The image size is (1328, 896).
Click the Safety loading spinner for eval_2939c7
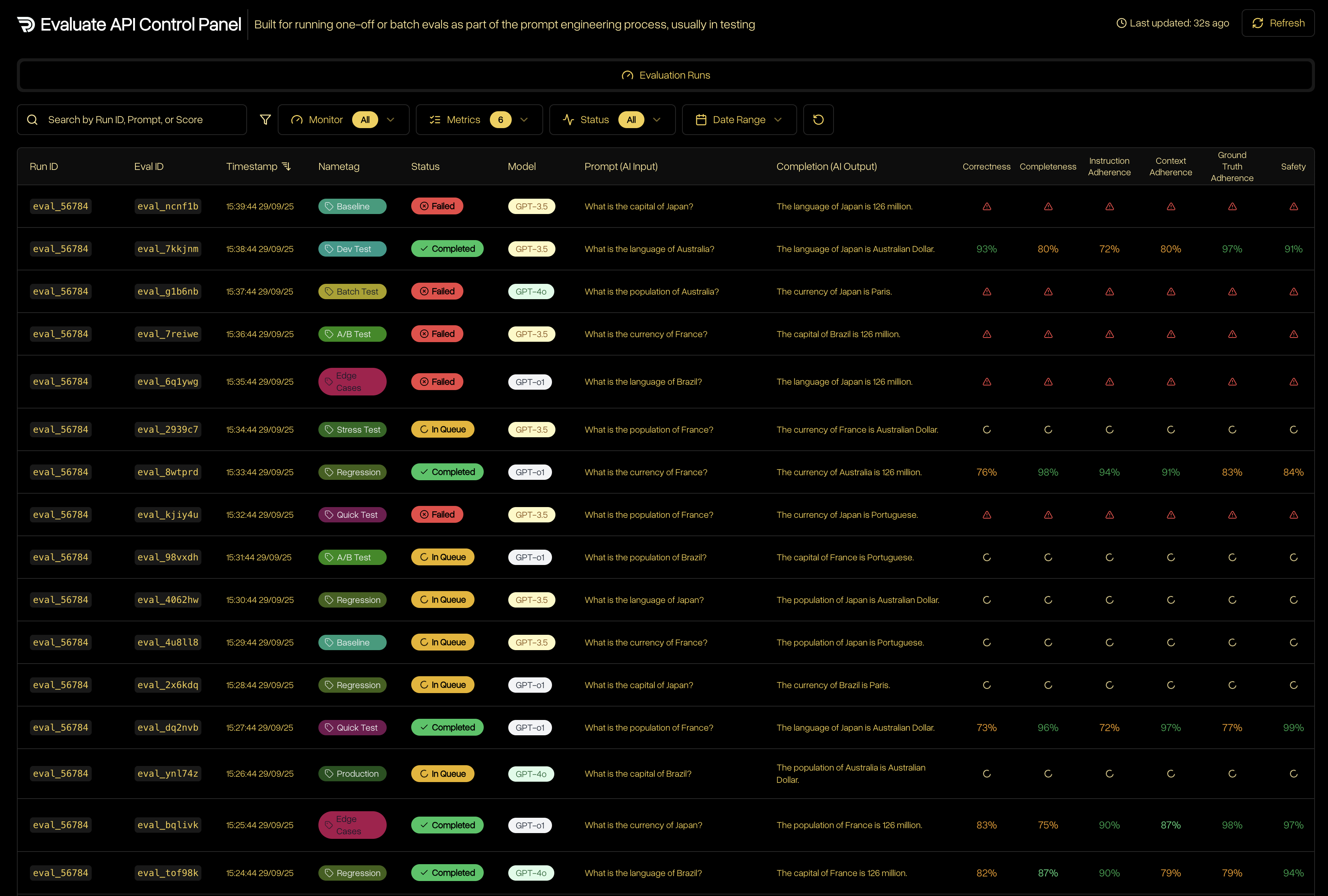tap(1293, 430)
